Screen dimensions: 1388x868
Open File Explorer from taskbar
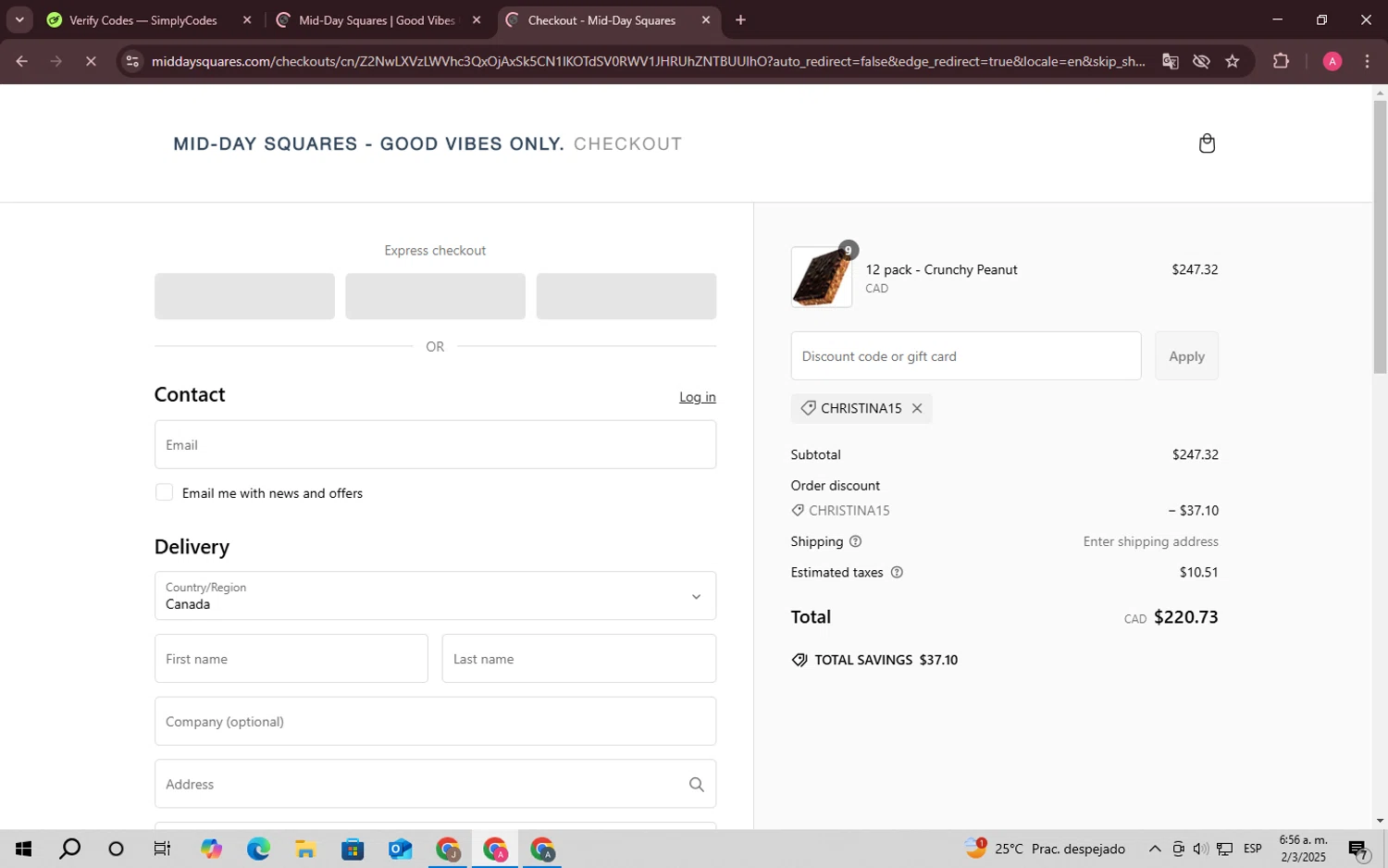305,849
